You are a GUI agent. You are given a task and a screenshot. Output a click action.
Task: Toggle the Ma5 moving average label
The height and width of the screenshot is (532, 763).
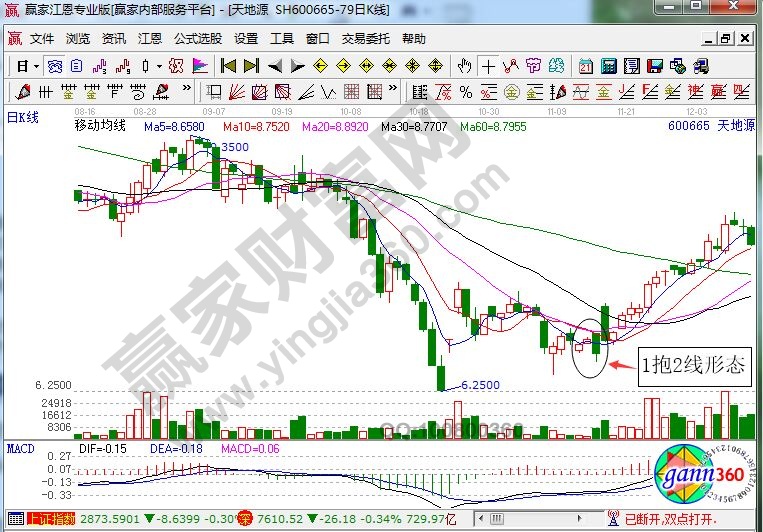pos(174,127)
